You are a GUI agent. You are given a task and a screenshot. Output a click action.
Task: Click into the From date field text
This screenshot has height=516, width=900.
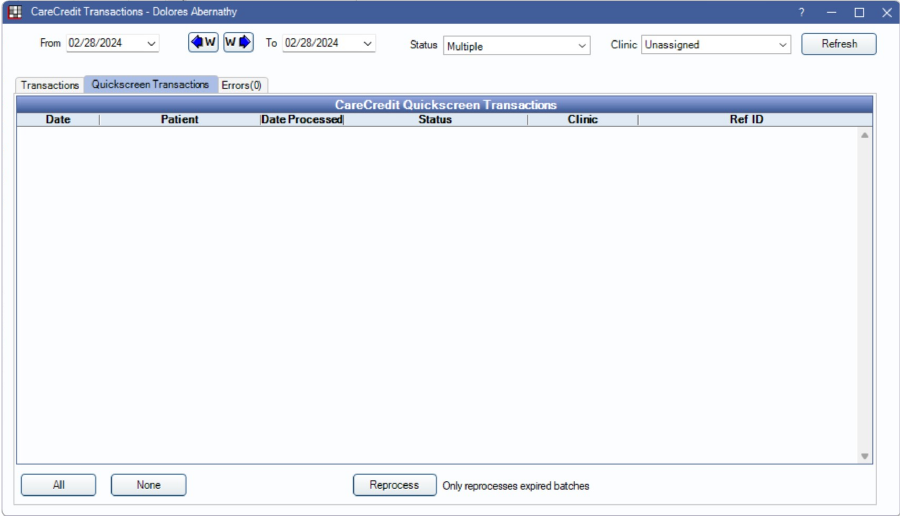coord(95,43)
